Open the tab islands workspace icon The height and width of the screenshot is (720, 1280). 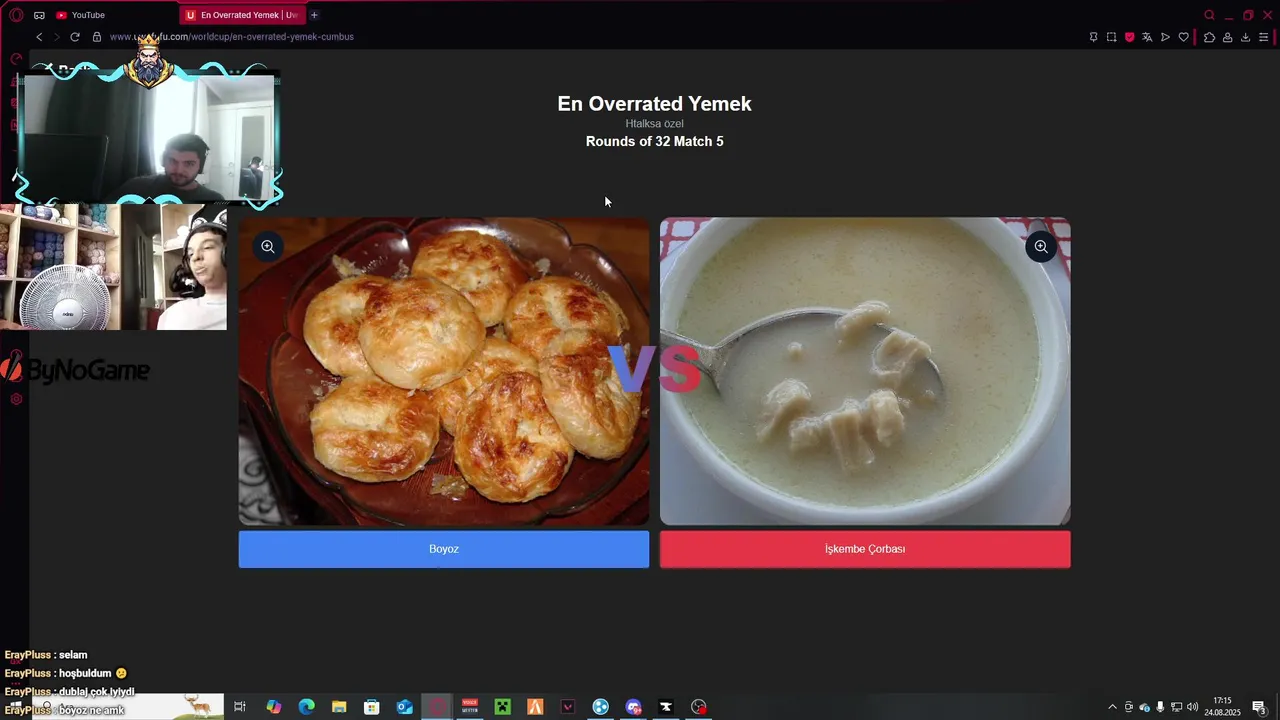pos(39,15)
